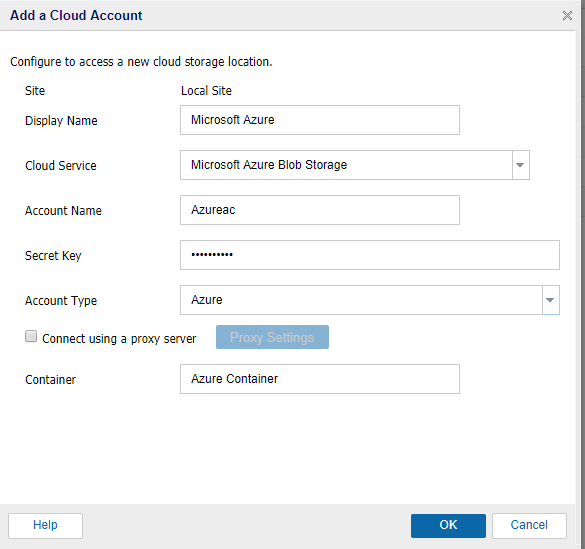The width and height of the screenshot is (585, 549).
Task: Click into the Secret Key password field
Action: [370, 255]
